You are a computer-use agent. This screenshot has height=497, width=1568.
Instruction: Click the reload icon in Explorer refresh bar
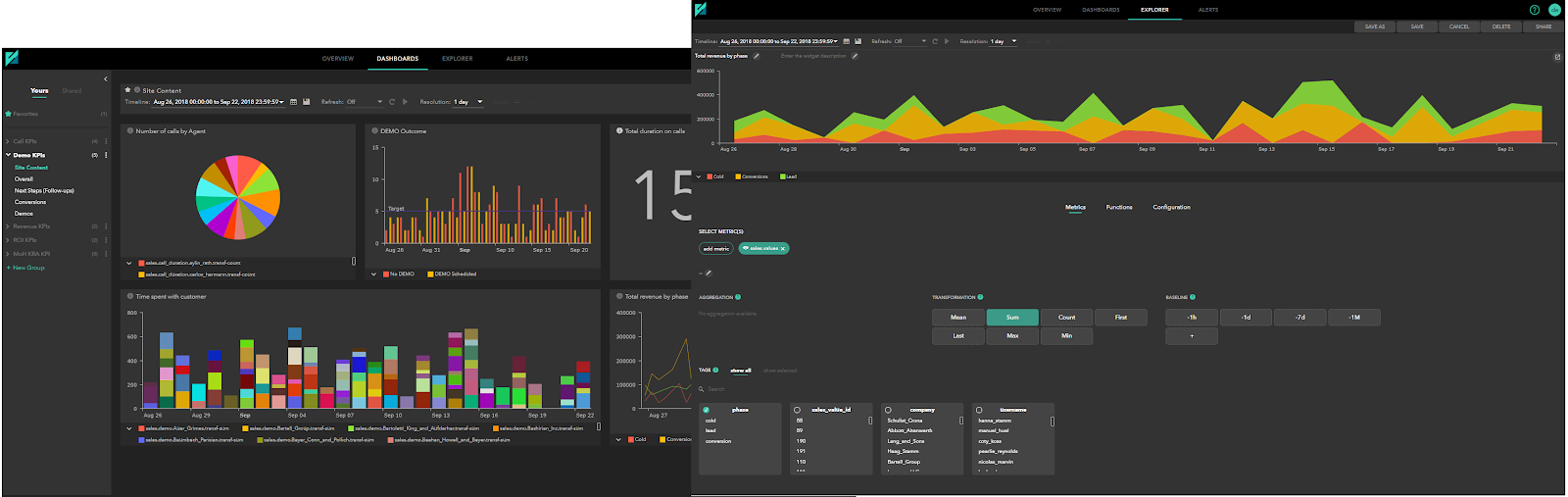pyautogui.click(x=935, y=41)
